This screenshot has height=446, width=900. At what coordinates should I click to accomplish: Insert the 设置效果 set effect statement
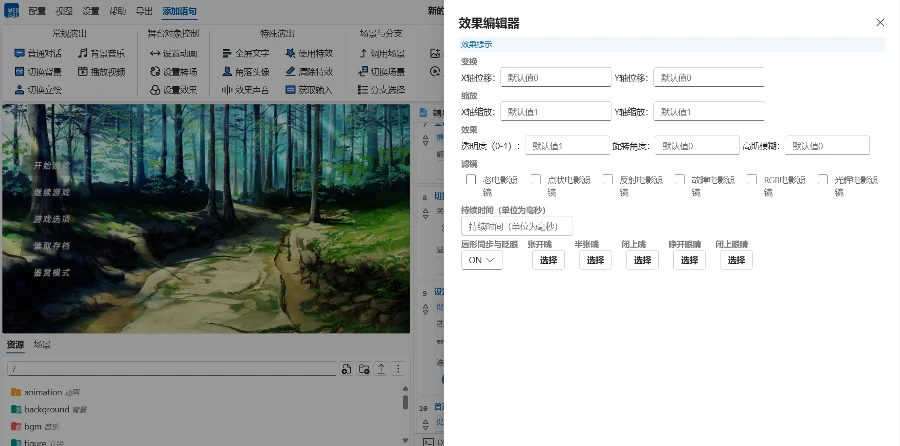tap(173, 90)
